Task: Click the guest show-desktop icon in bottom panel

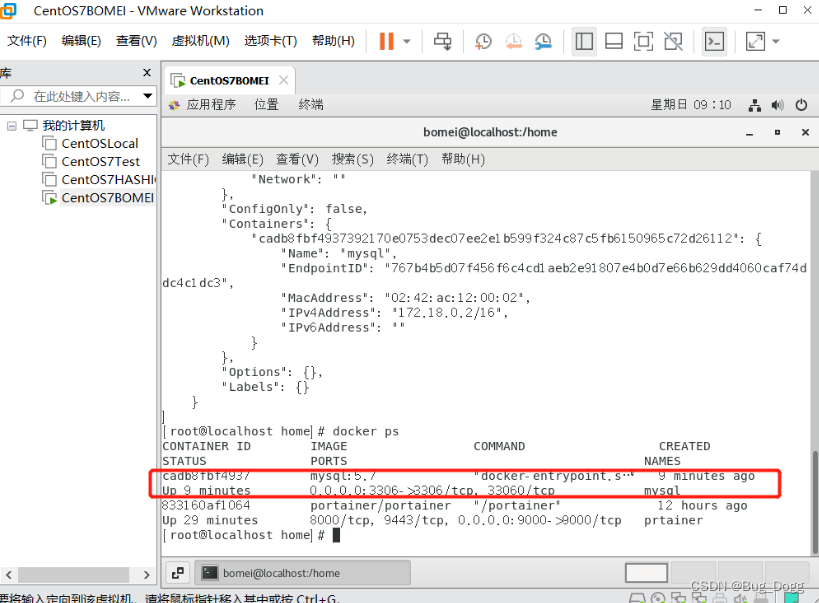Action: pos(178,573)
